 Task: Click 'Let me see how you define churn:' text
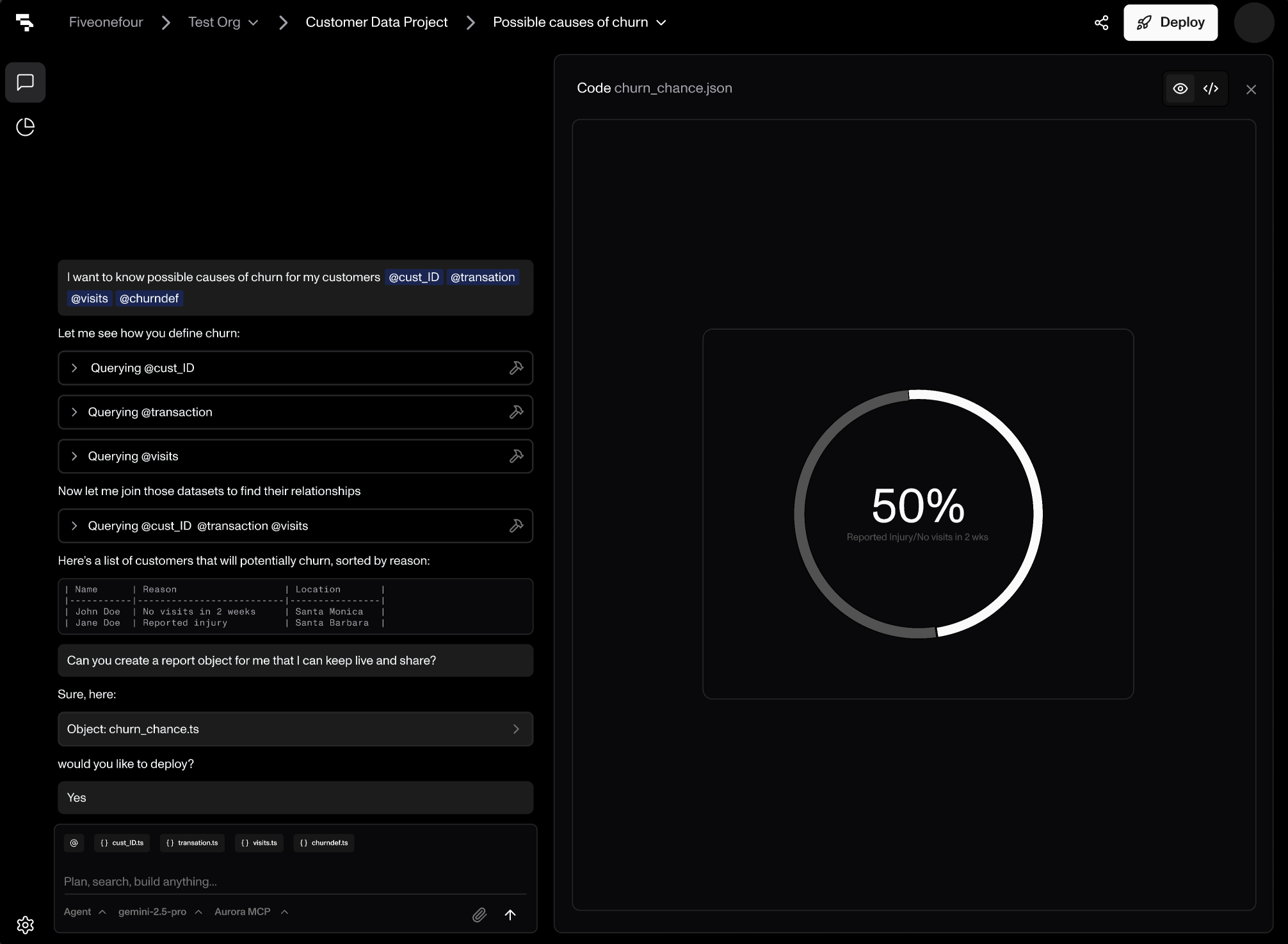click(x=149, y=333)
